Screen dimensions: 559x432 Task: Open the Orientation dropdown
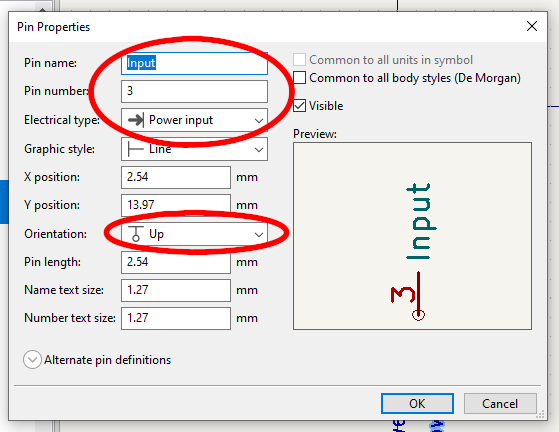[194, 234]
